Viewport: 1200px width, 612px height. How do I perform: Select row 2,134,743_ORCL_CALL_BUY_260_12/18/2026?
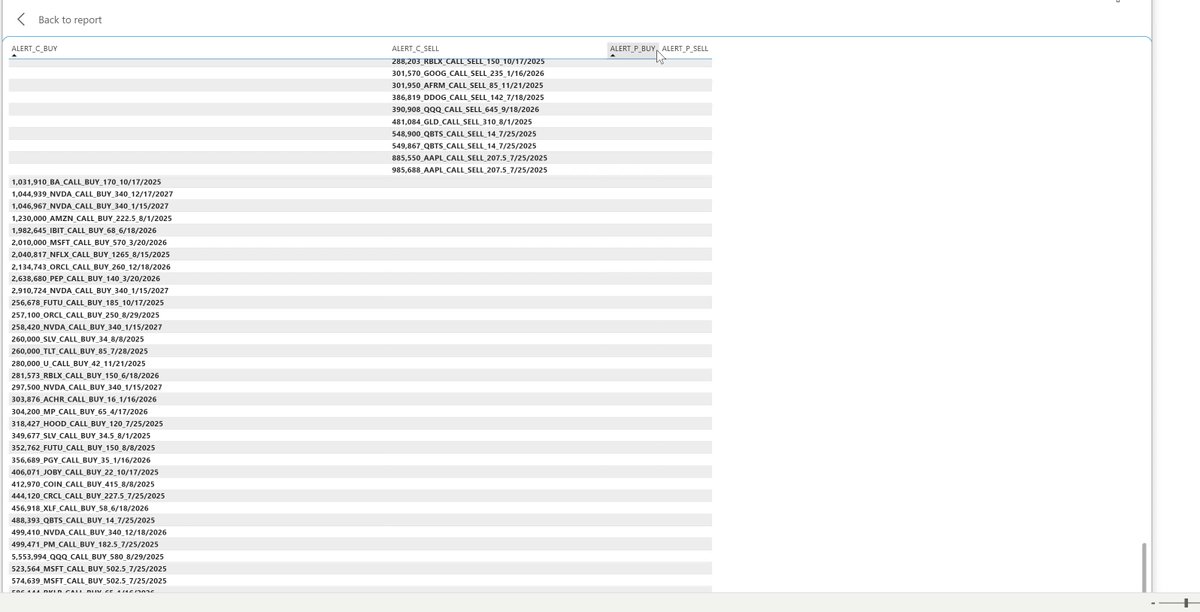pos(360,266)
